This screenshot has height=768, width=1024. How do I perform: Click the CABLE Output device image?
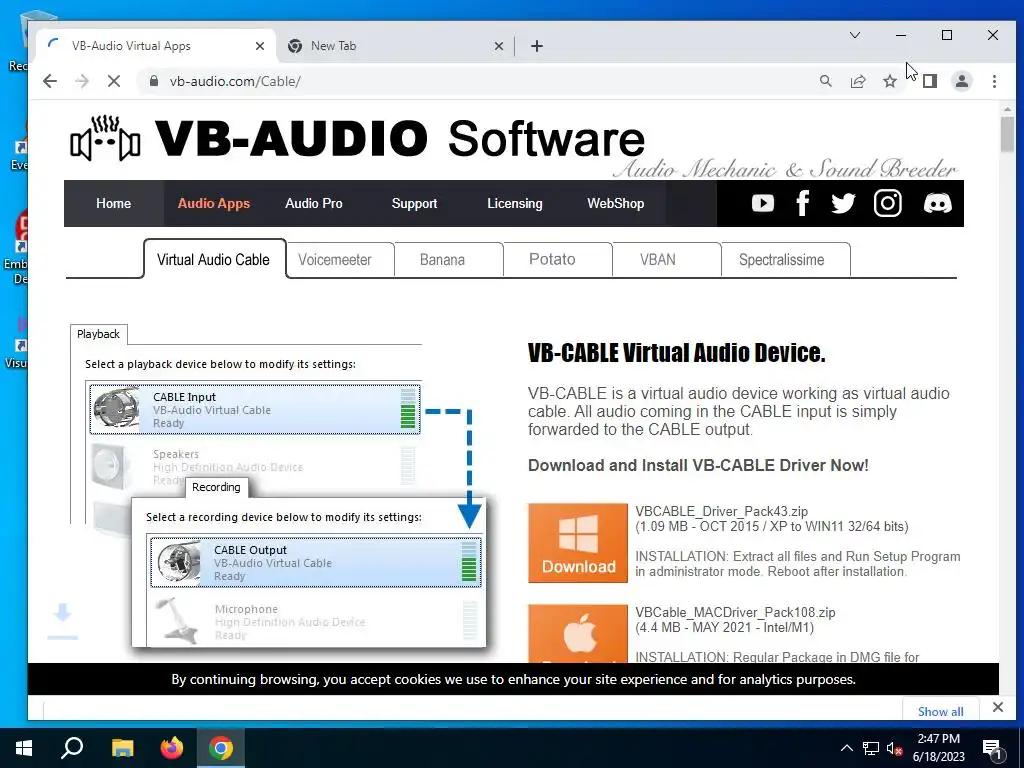(x=178, y=562)
